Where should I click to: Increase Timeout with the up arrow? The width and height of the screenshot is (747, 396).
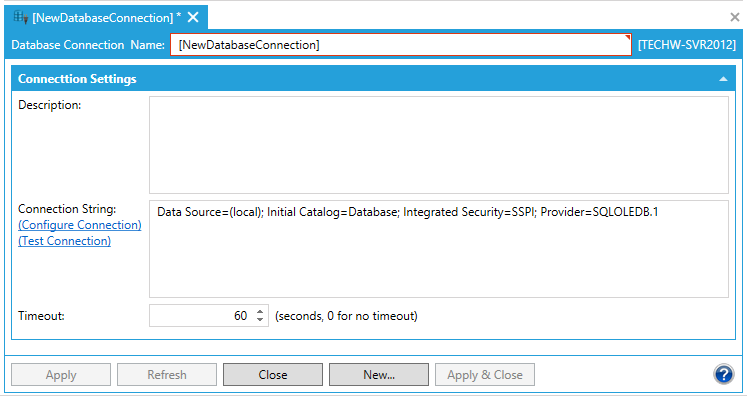click(x=260, y=312)
